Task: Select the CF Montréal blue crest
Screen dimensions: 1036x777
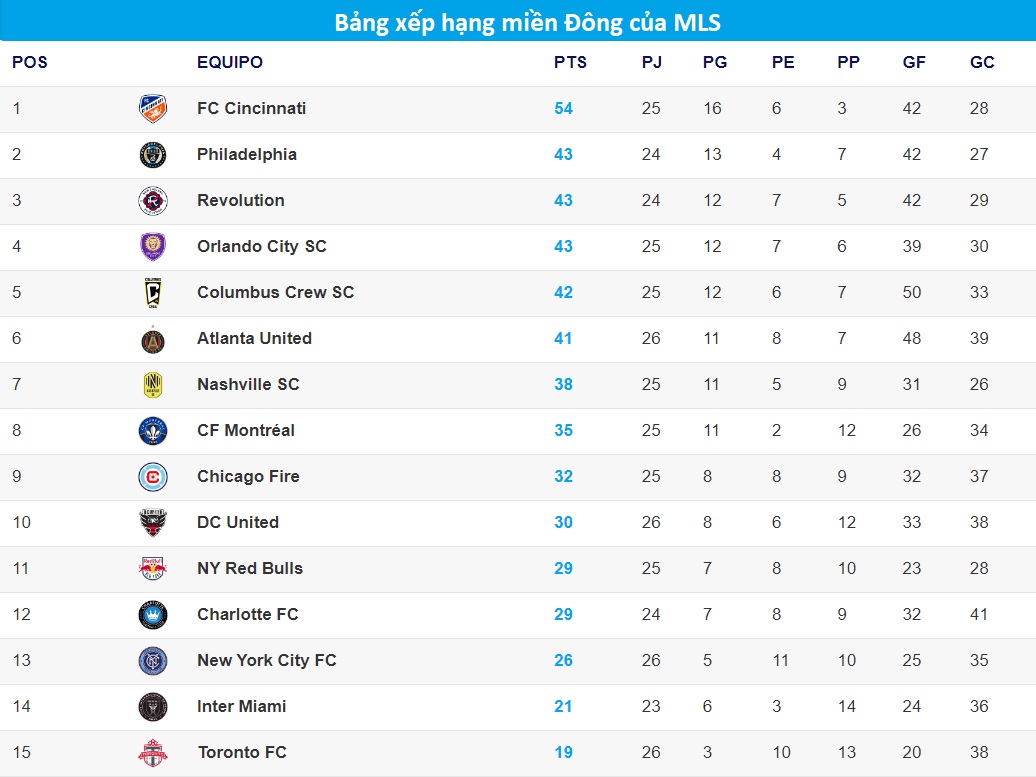Action: coord(153,431)
